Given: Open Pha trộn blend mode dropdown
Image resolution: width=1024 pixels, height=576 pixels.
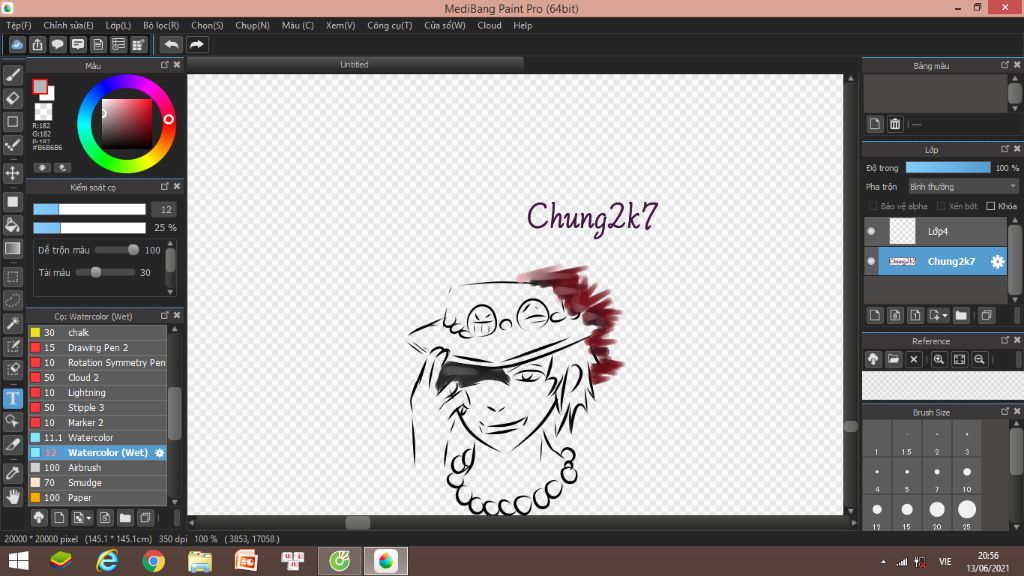Looking at the screenshot, I should pos(963,187).
